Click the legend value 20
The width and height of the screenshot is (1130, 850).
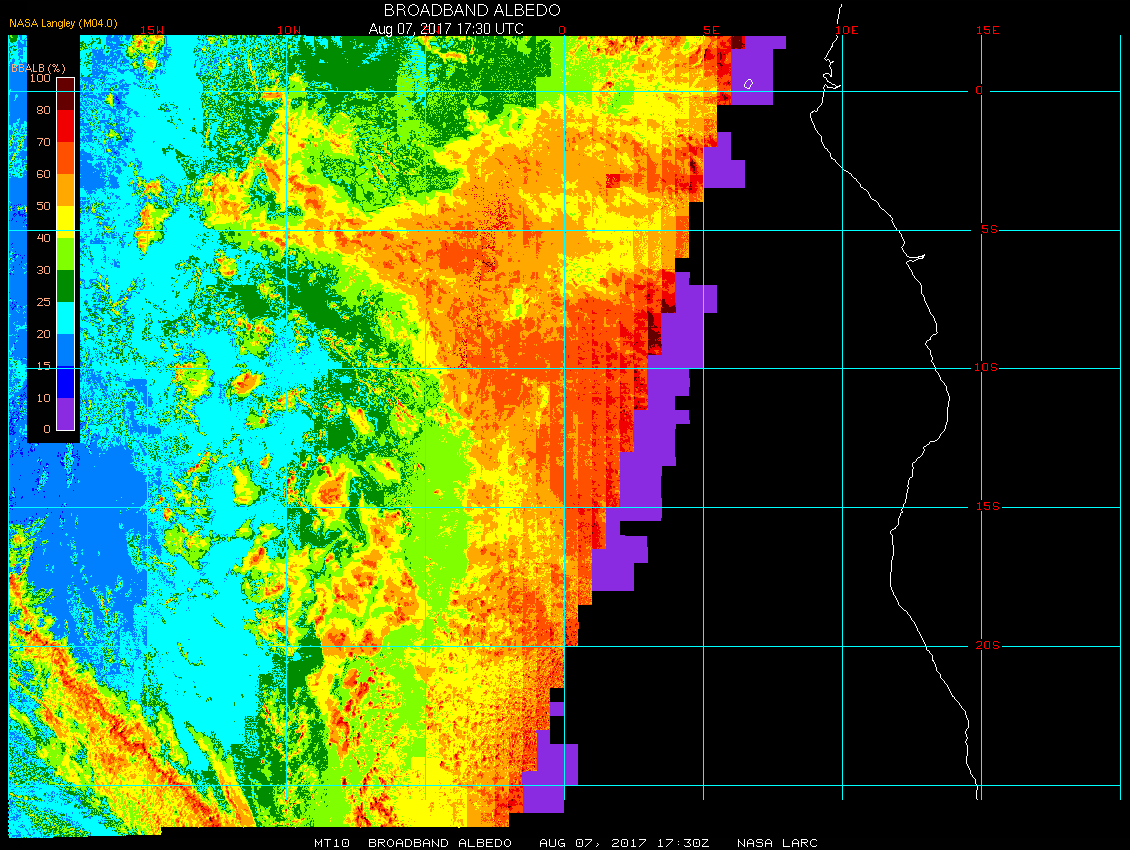tap(43, 334)
